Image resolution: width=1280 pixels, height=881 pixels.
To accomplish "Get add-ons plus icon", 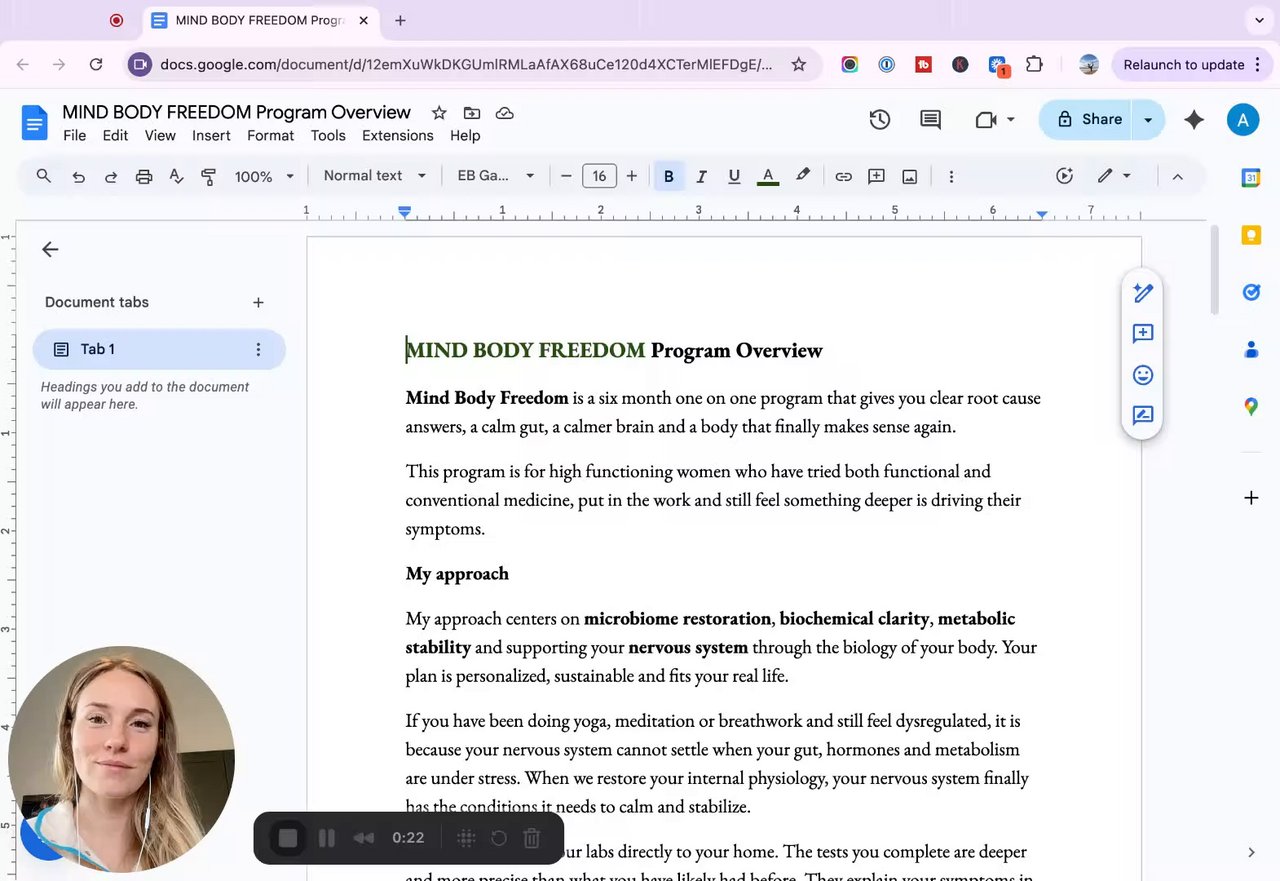I will pos(1251,498).
